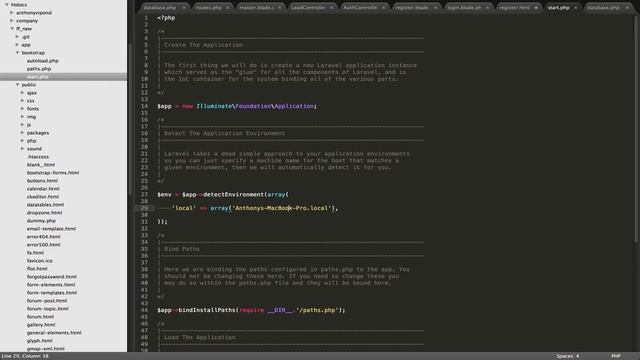Open calendar.html in sidebar
The height and width of the screenshot is (360, 640).
click(x=43, y=189)
